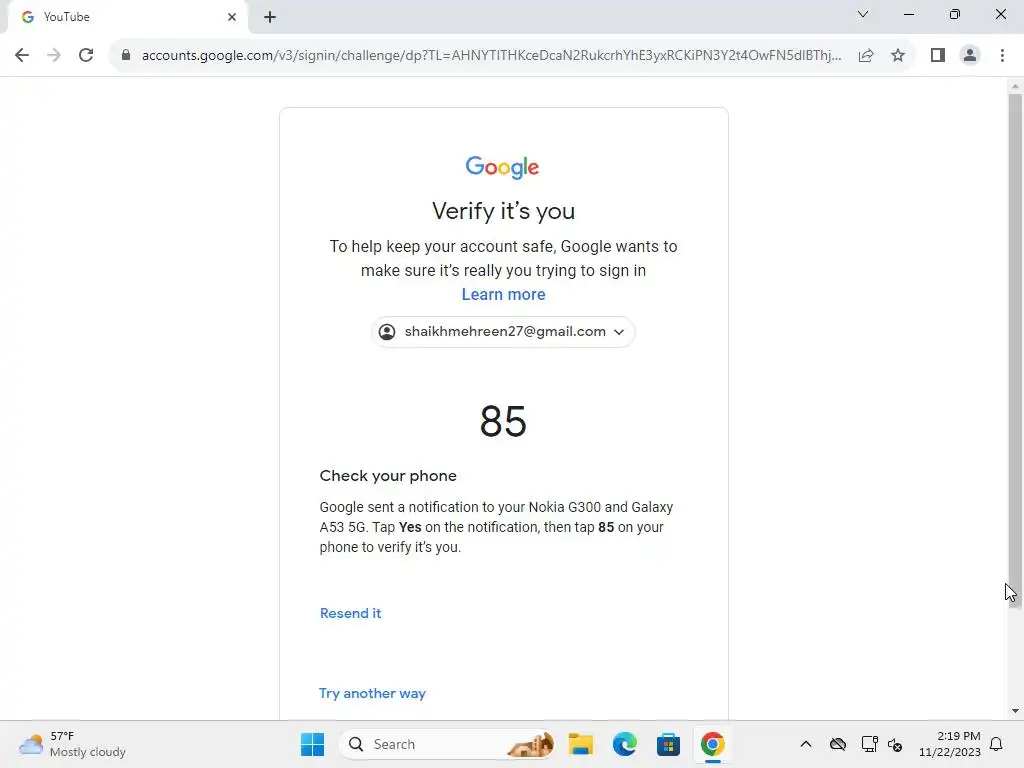Go back to the previous page
This screenshot has height=768, width=1024.
22,55
